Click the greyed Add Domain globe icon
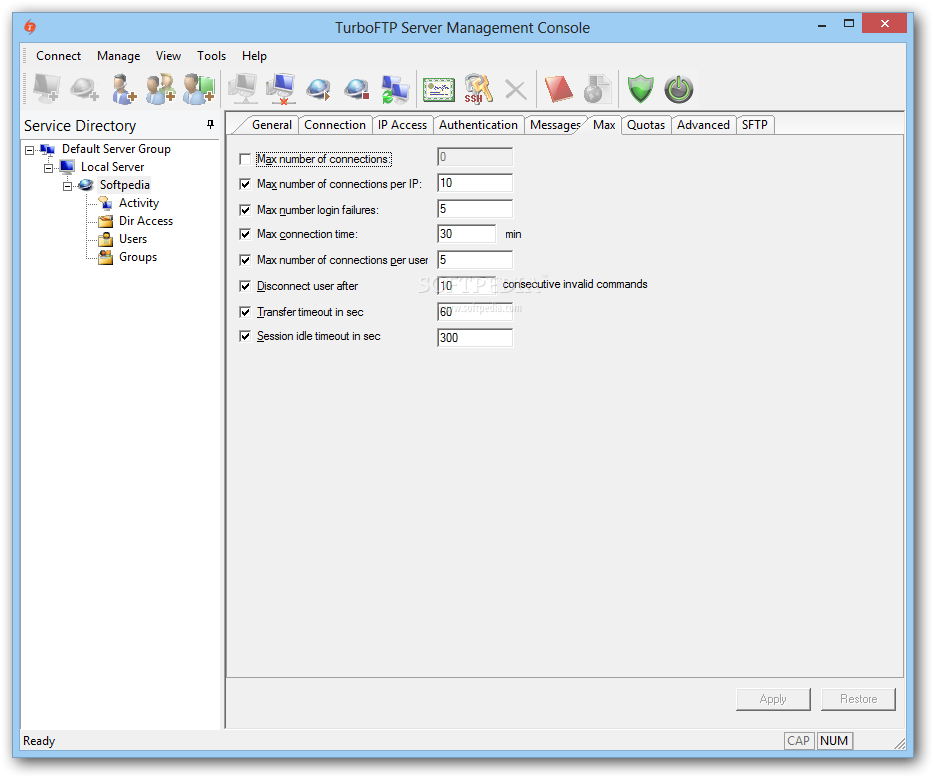This screenshot has height=778, width=934. (84, 89)
